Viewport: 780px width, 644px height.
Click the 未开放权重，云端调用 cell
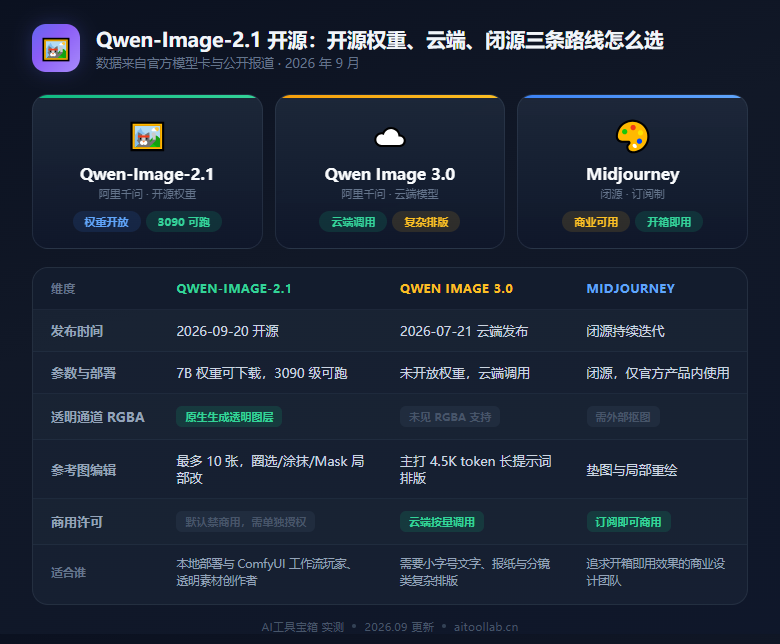[465, 372]
